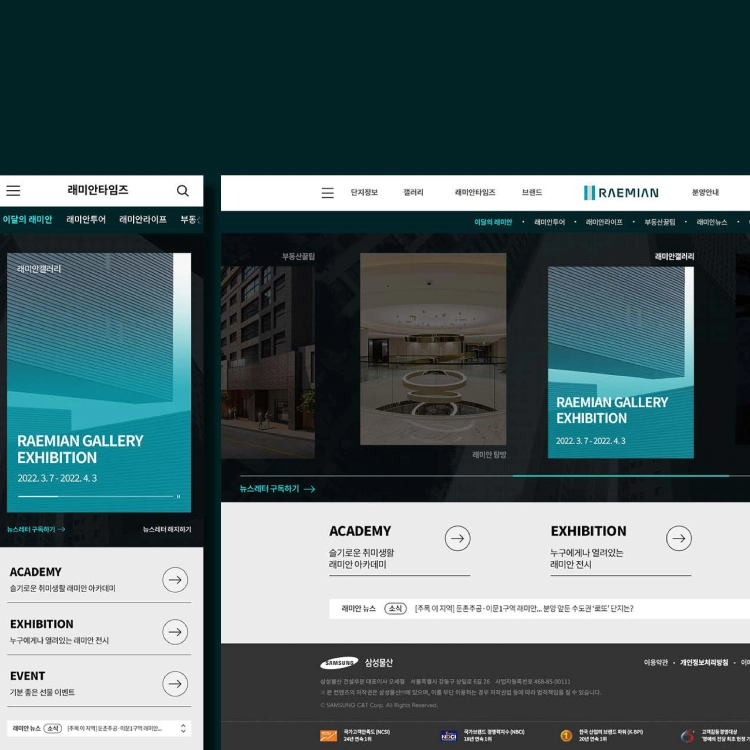Click the RAEMIAN logo in header
Viewport: 750px width, 750px height.
621,193
